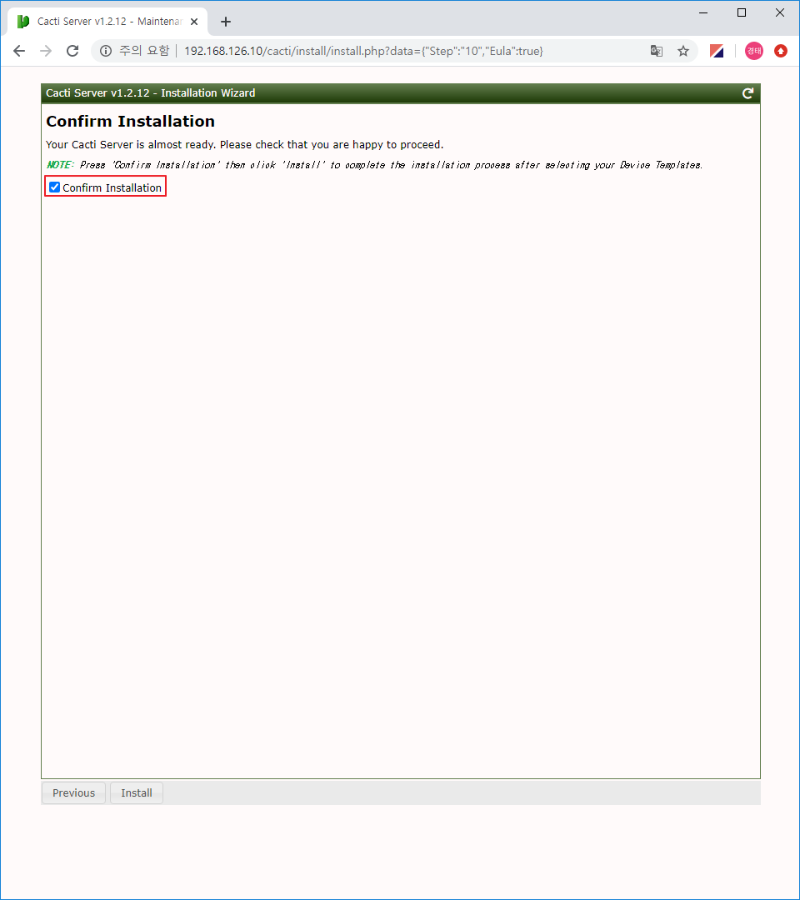This screenshot has width=800, height=900.
Task: Open a new browser tab
Action: coord(226,21)
